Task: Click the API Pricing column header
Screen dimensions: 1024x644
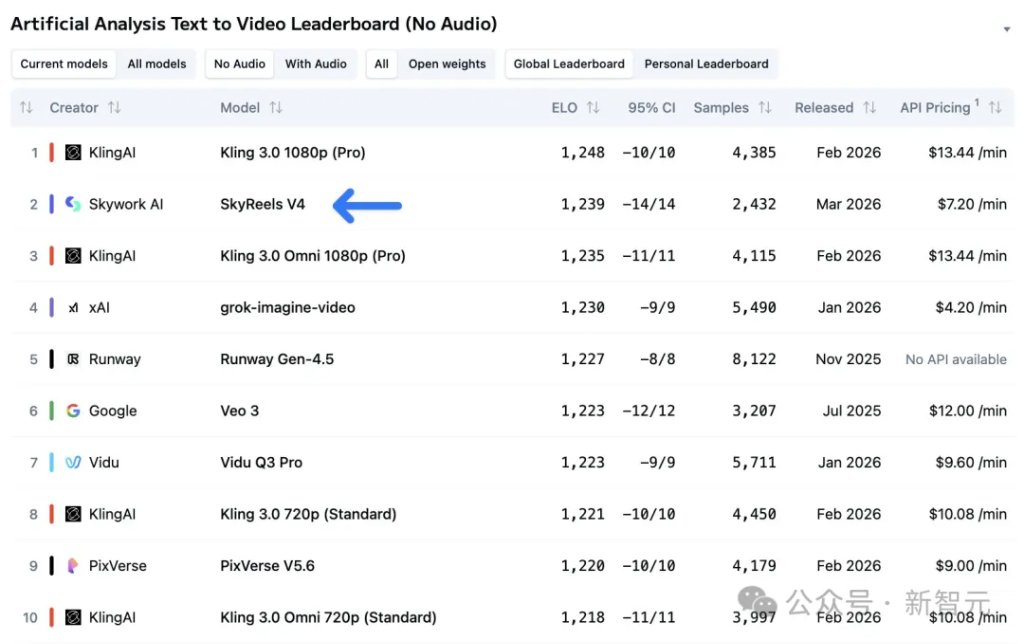Action: [935, 108]
